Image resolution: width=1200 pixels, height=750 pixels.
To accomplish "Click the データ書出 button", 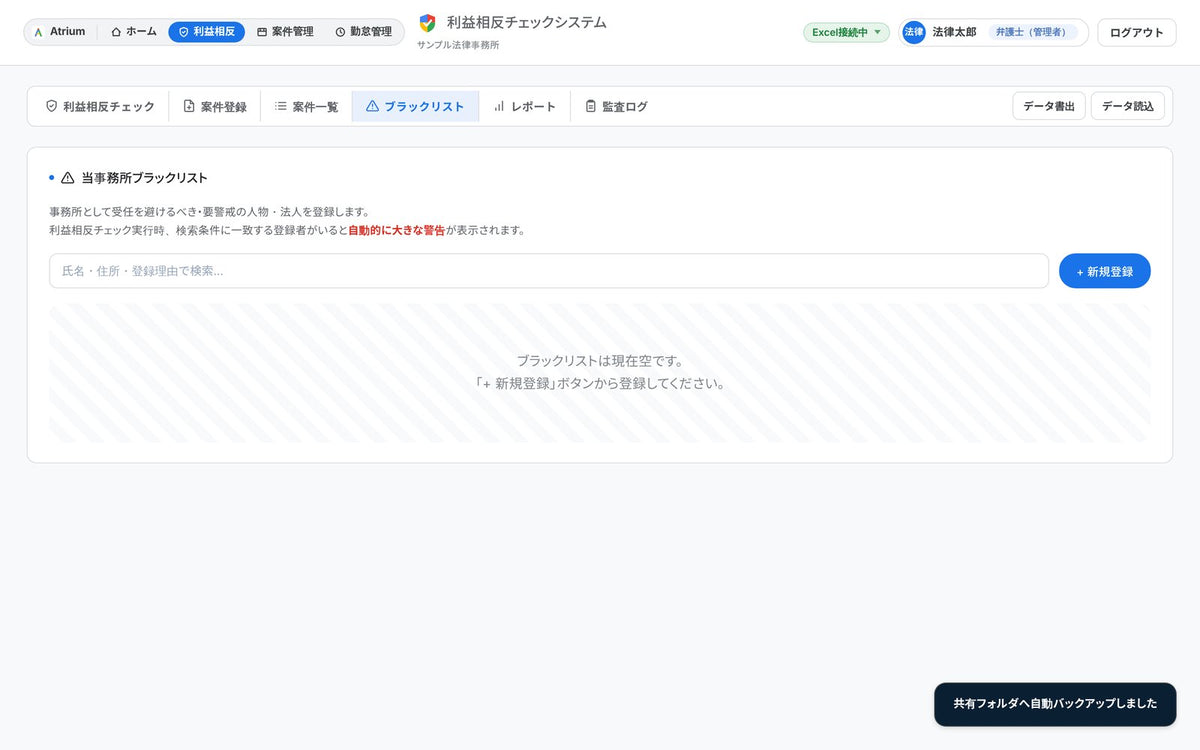I will click(1049, 106).
